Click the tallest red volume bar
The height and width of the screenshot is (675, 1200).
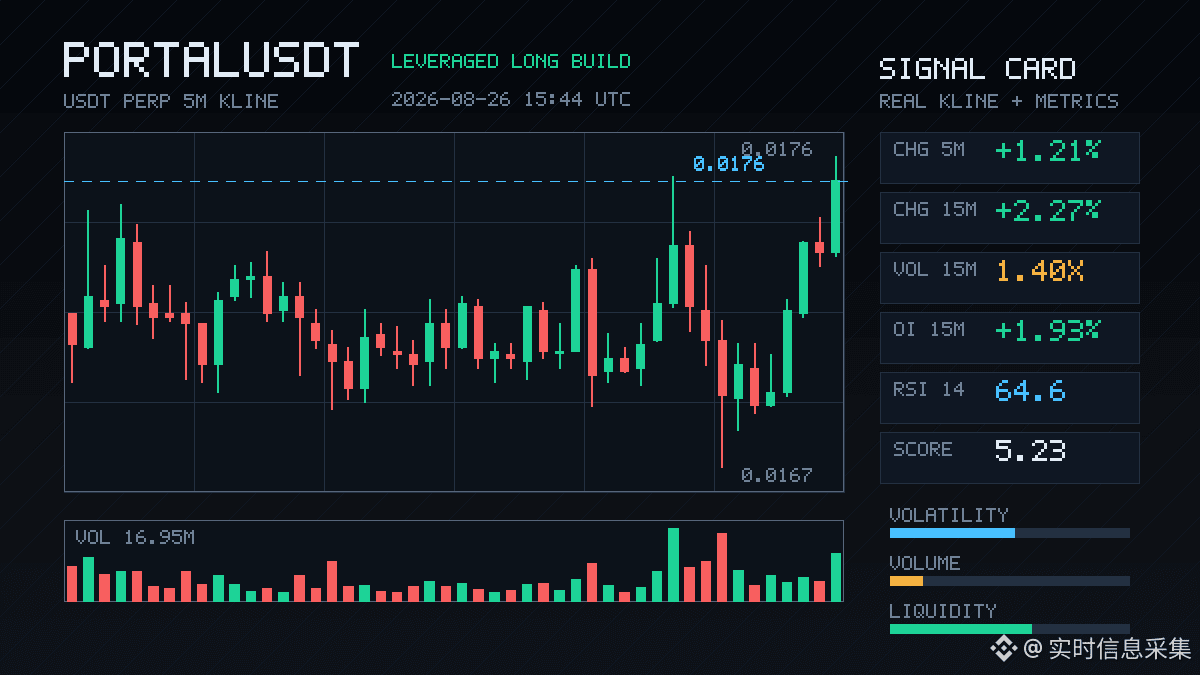click(x=722, y=567)
